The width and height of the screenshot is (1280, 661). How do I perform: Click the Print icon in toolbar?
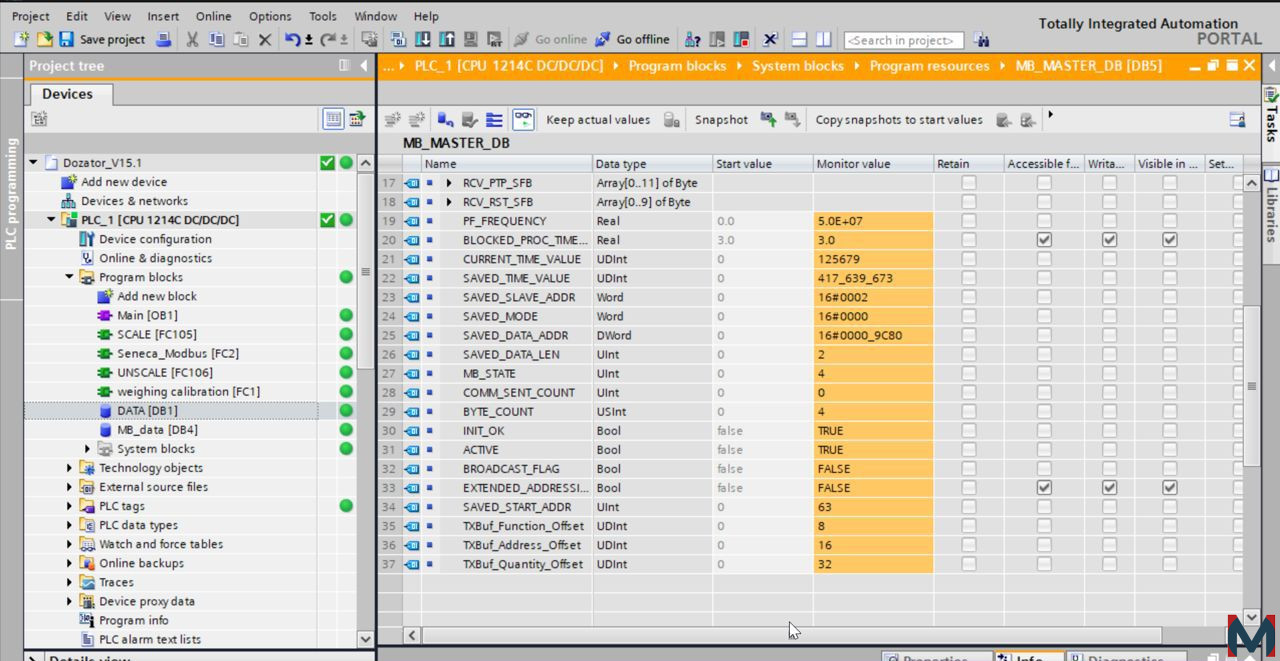(163, 39)
